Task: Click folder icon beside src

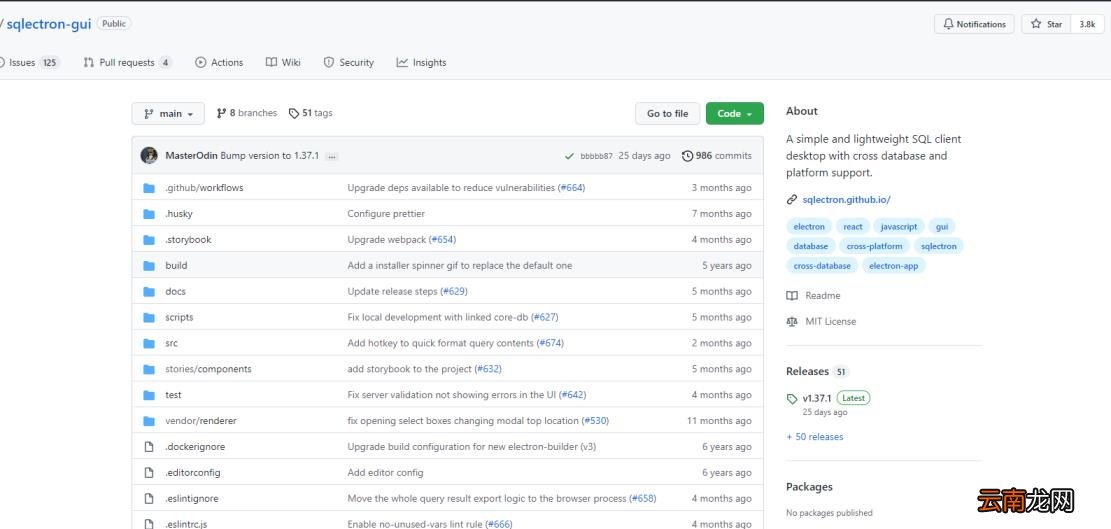Action: click(149, 343)
